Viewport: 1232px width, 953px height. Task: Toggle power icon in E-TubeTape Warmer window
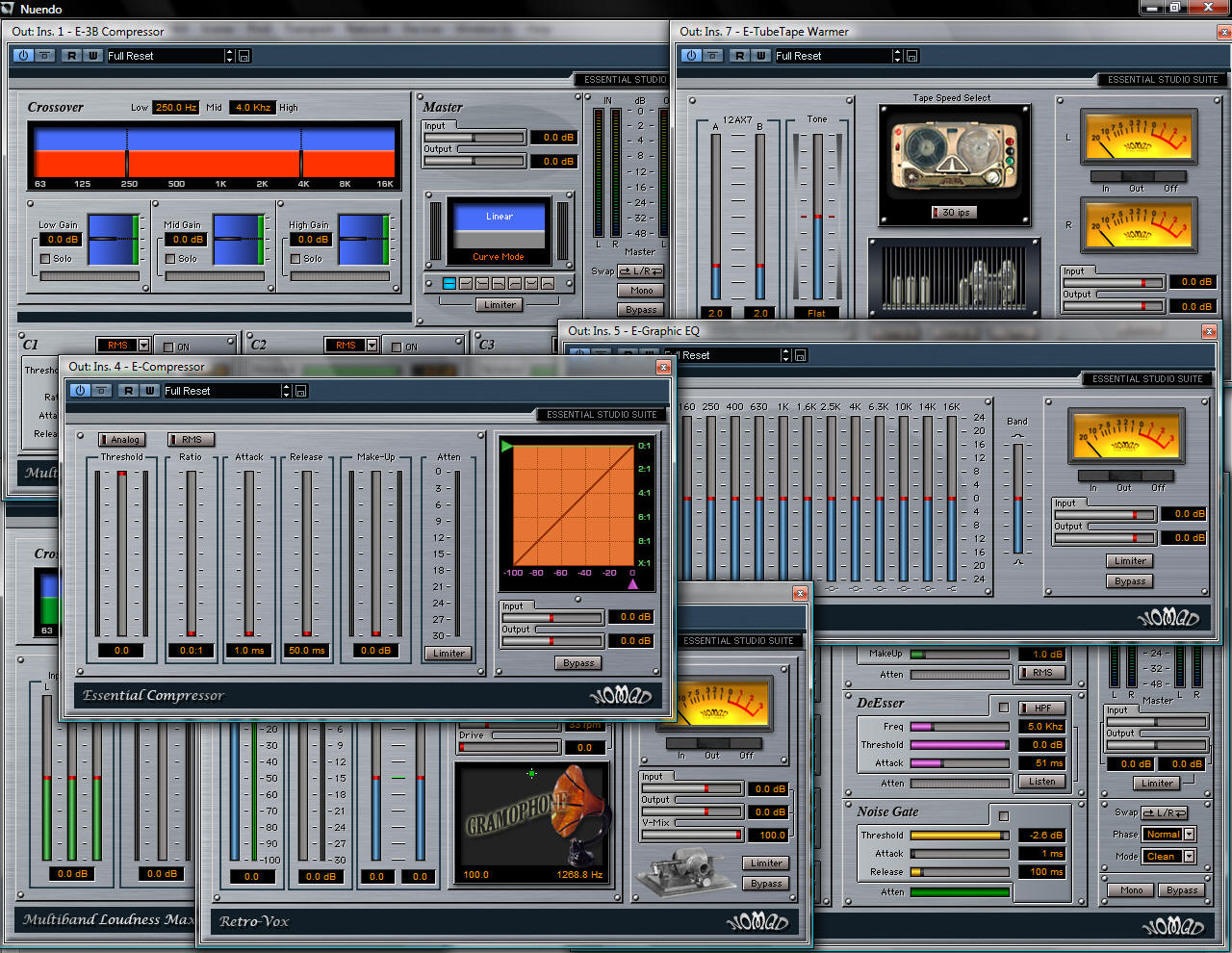691,56
